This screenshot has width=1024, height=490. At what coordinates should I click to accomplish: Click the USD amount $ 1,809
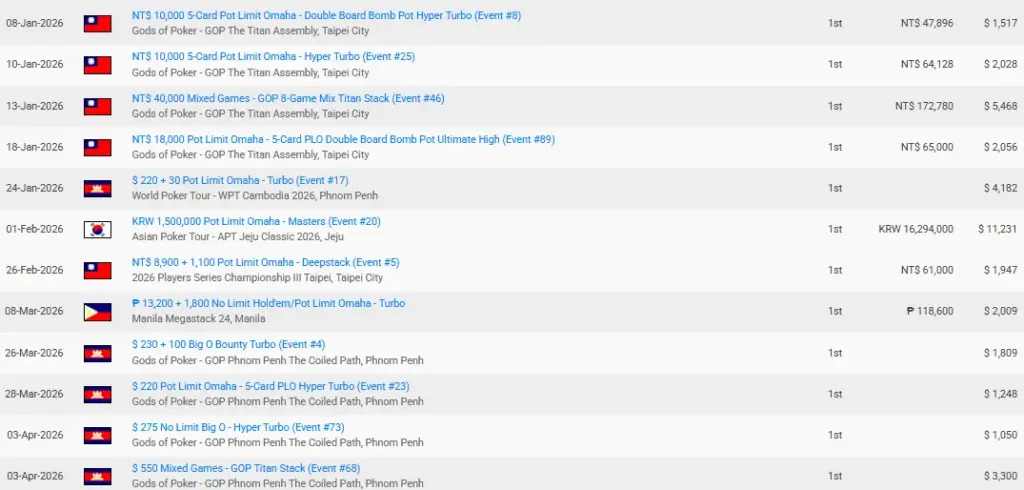tap(1000, 353)
